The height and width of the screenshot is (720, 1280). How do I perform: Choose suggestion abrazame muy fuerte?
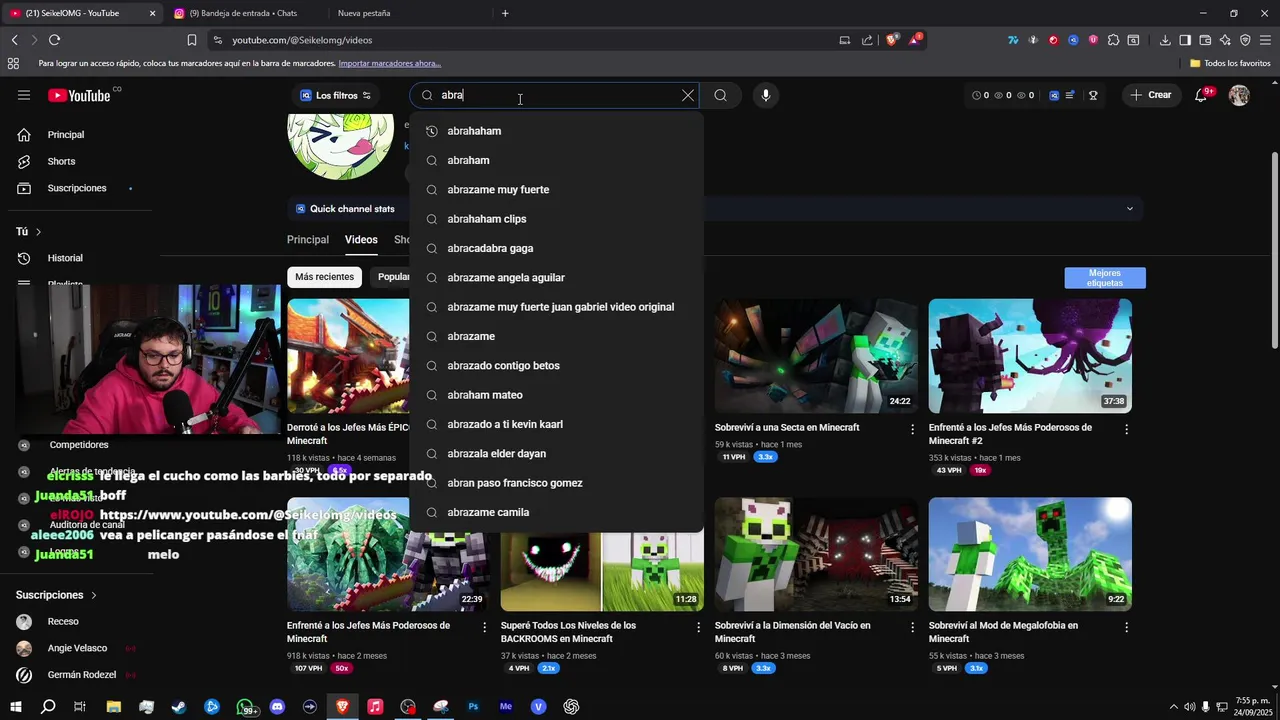556,189
